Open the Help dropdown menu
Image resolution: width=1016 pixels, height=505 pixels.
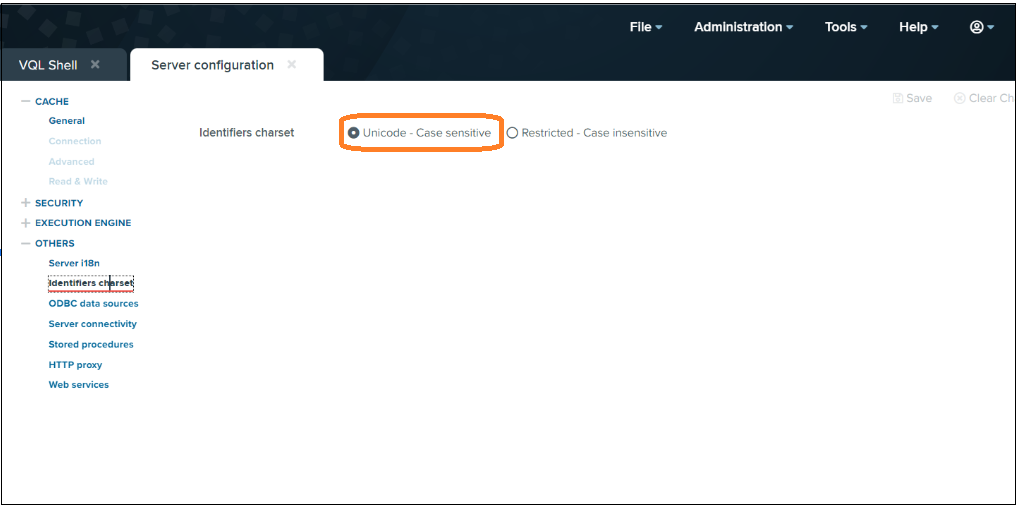coord(918,27)
